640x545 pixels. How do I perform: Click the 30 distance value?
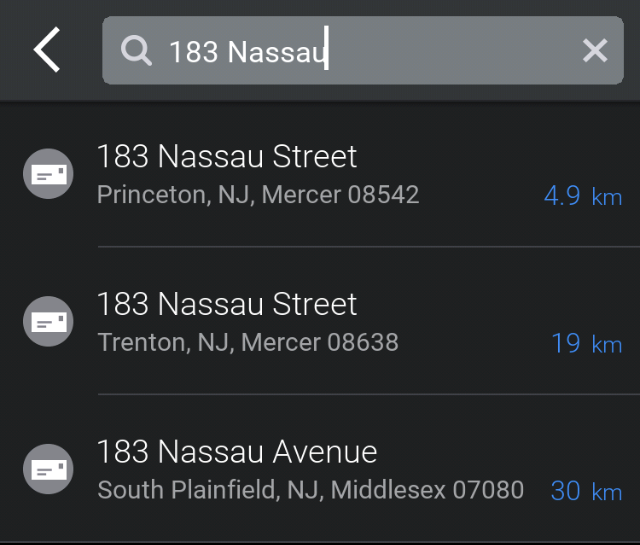coord(565,491)
